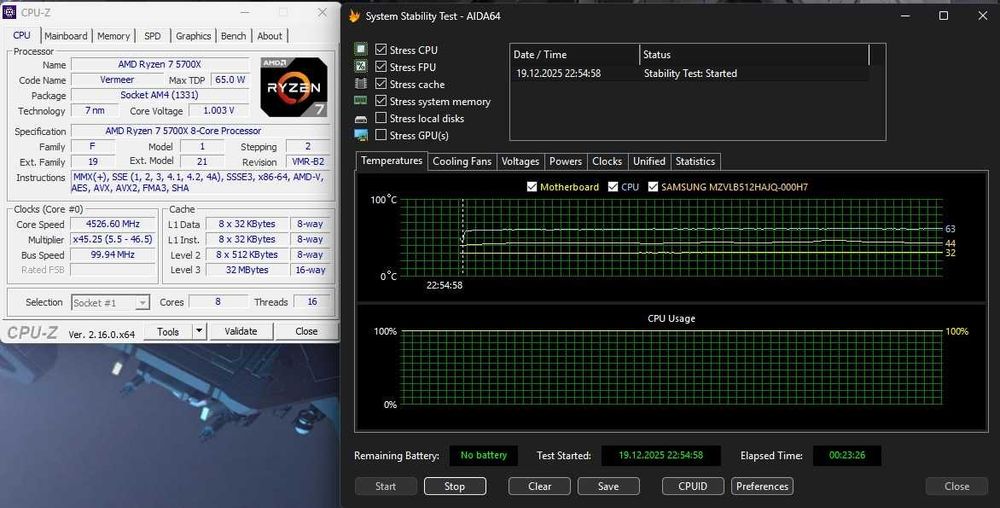
Task: Click the No battery status field
Action: [483, 455]
